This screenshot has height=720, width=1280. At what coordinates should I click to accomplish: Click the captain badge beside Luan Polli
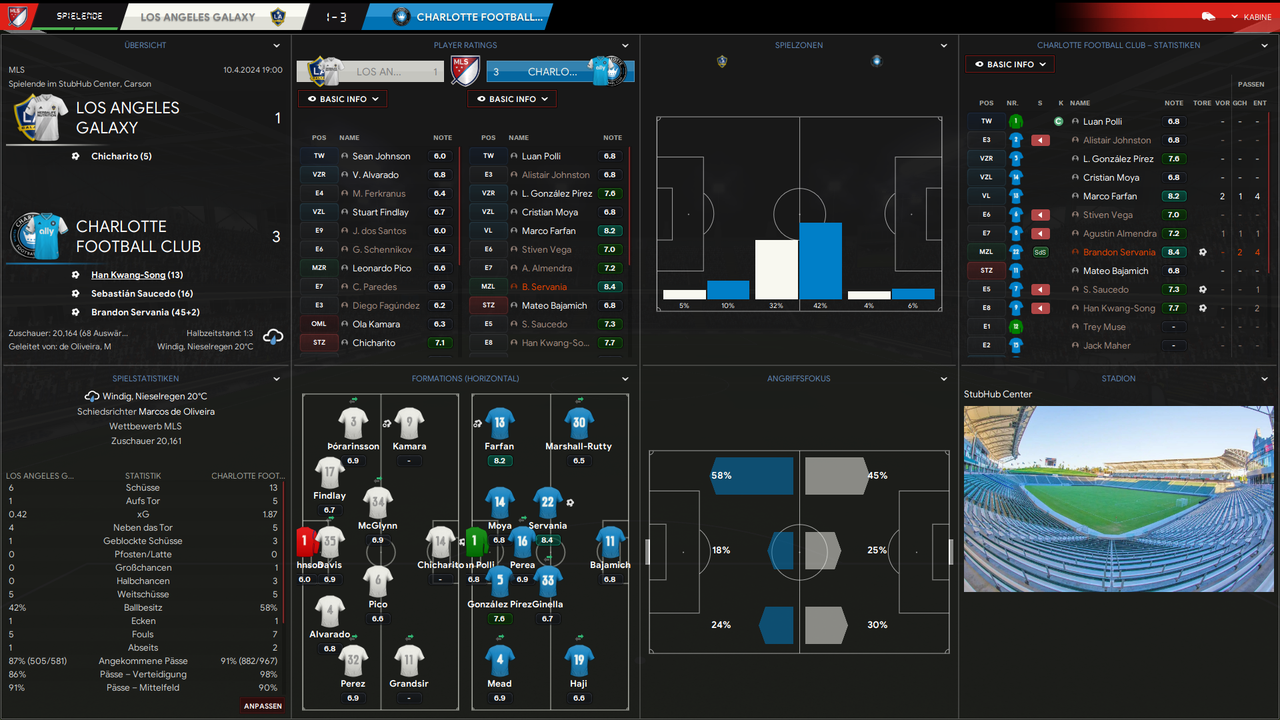1059,121
